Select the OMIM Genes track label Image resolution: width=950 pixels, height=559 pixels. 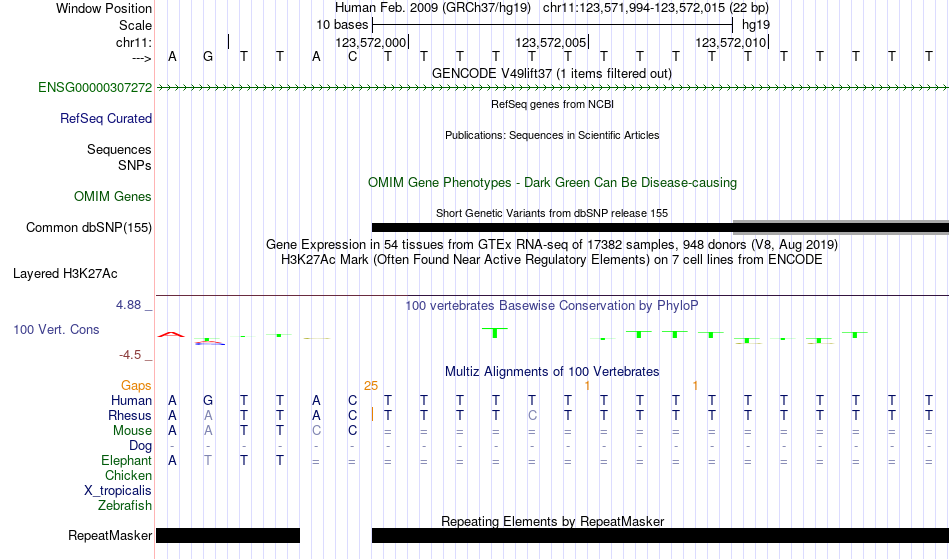pos(113,196)
